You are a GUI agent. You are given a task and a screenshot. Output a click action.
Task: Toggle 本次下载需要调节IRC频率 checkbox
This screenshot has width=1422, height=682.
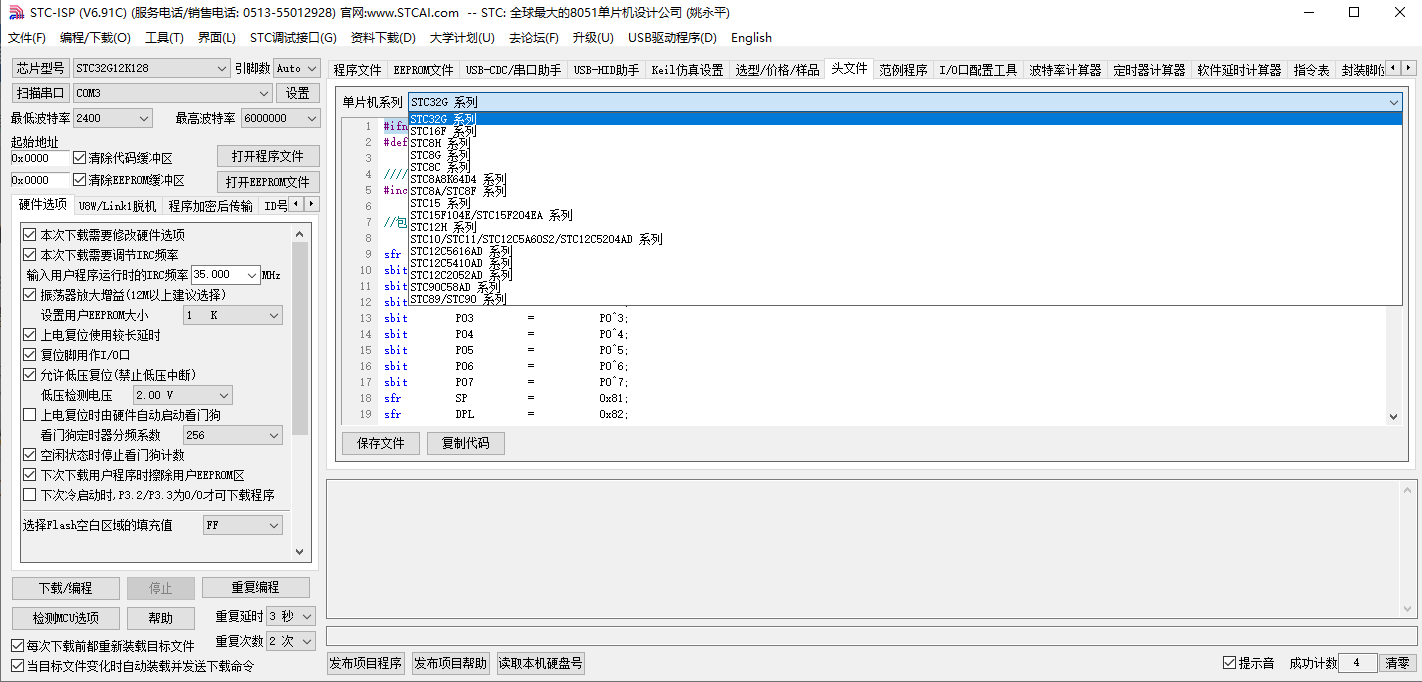(x=30, y=255)
